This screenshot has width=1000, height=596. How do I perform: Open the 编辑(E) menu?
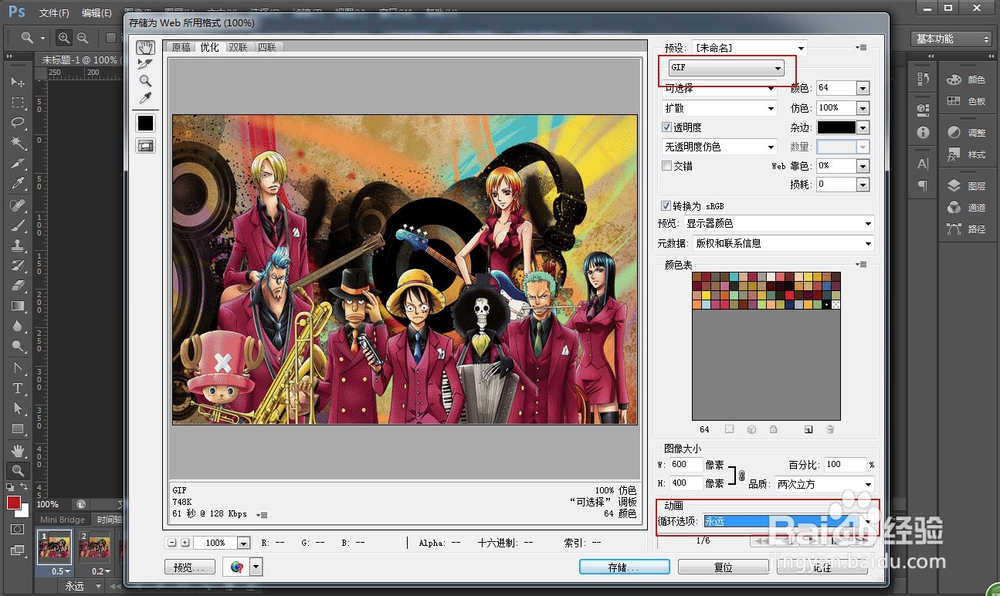96,13
